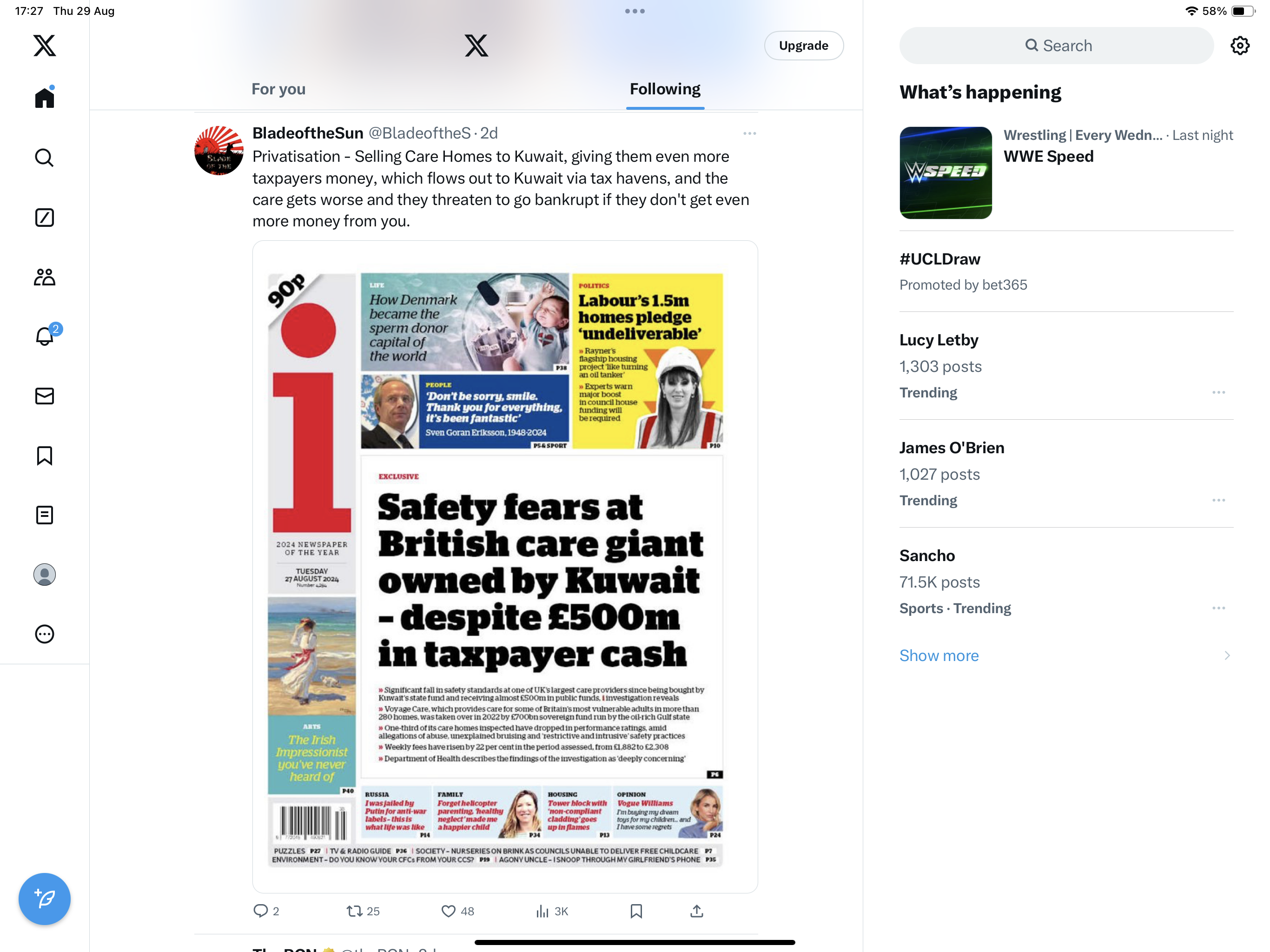Click the Upgrade button

coord(803,46)
